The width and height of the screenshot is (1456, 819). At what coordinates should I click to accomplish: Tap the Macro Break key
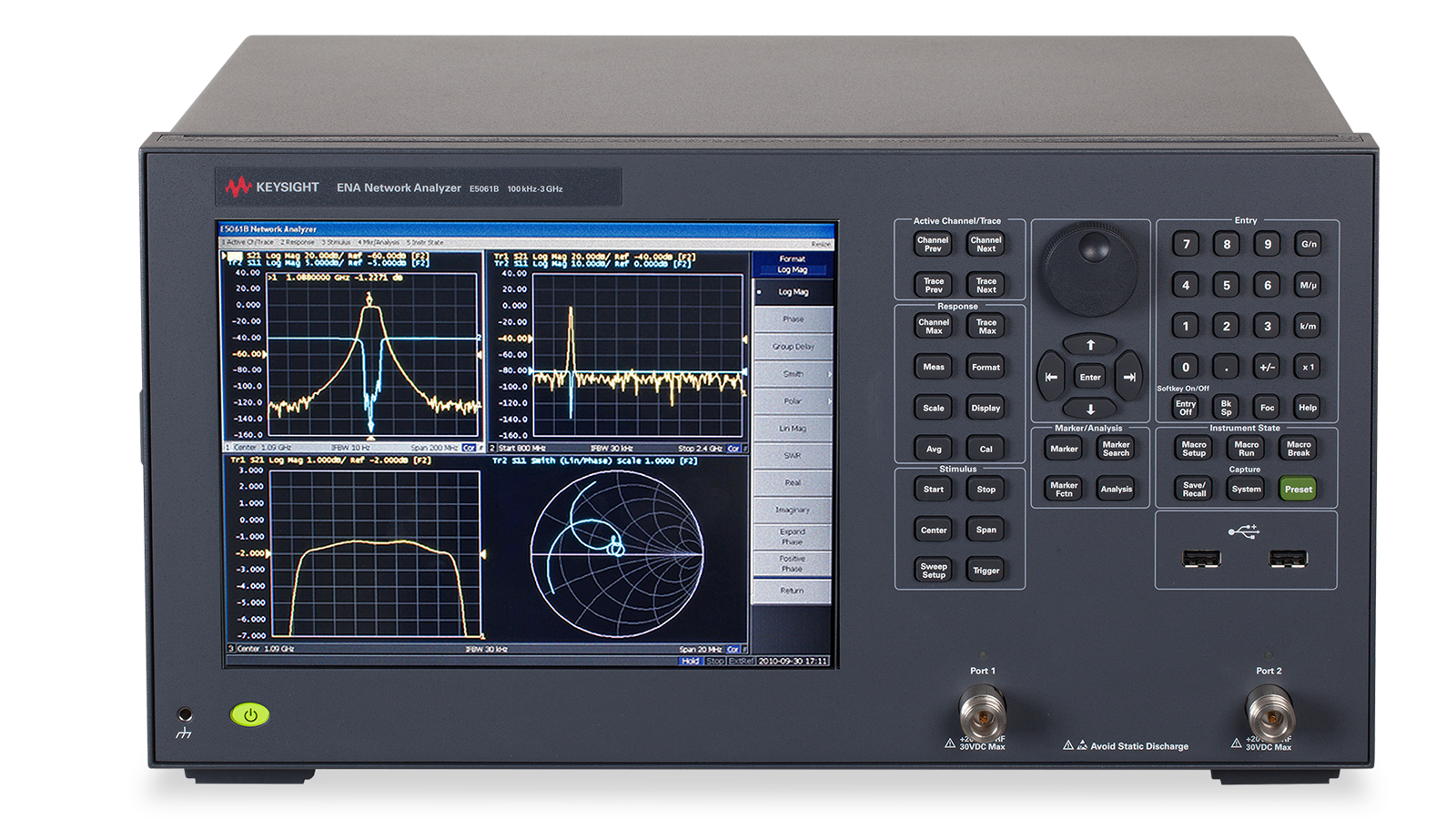click(1299, 449)
